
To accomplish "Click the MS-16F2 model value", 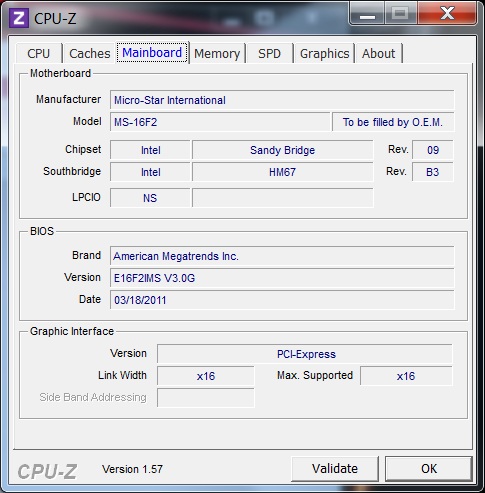I will 220,122.
